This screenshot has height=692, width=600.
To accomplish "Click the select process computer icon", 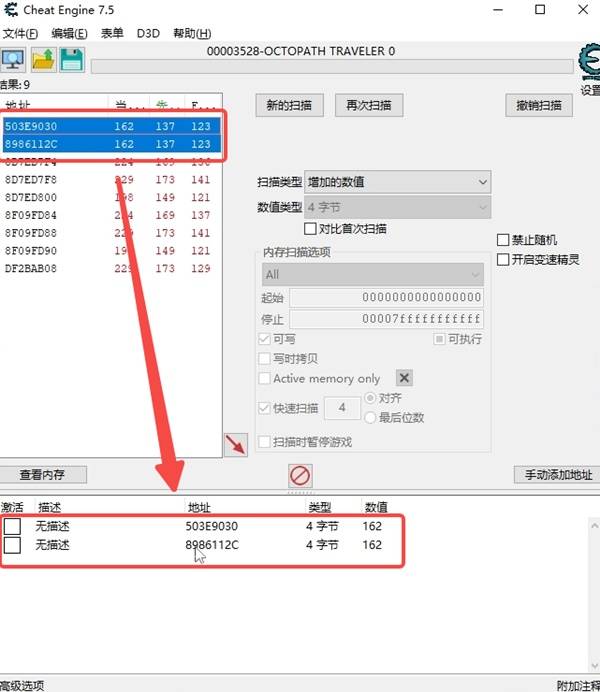I will click(x=13, y=60).
